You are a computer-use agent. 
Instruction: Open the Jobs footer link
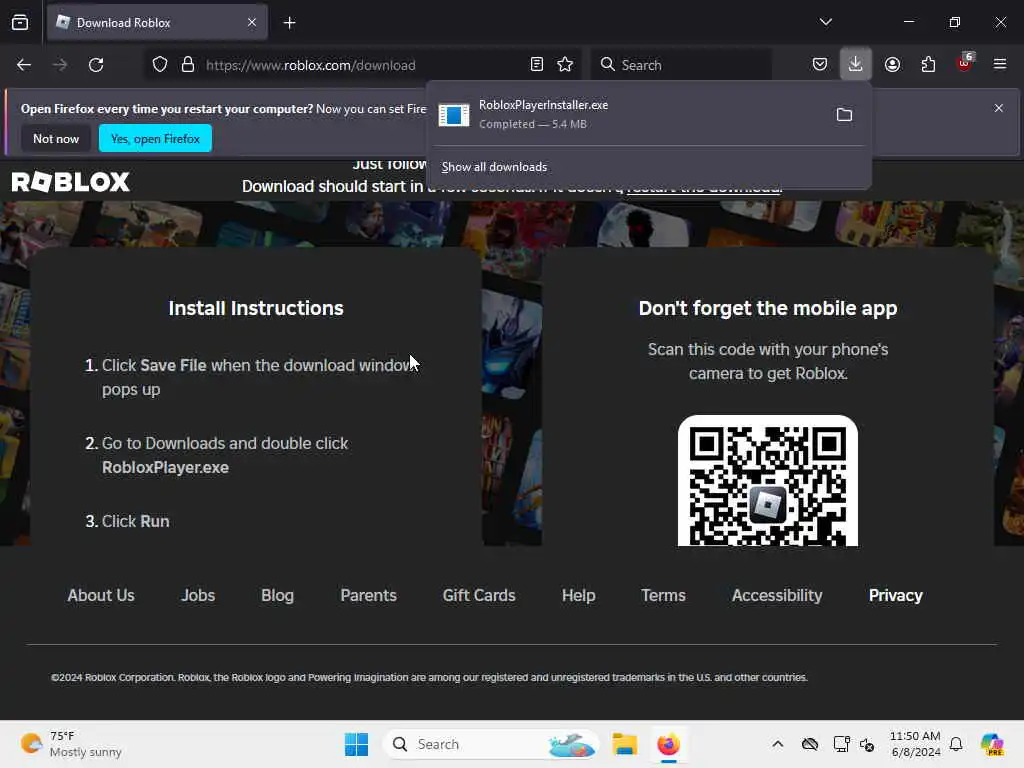(x=198, y=596)
